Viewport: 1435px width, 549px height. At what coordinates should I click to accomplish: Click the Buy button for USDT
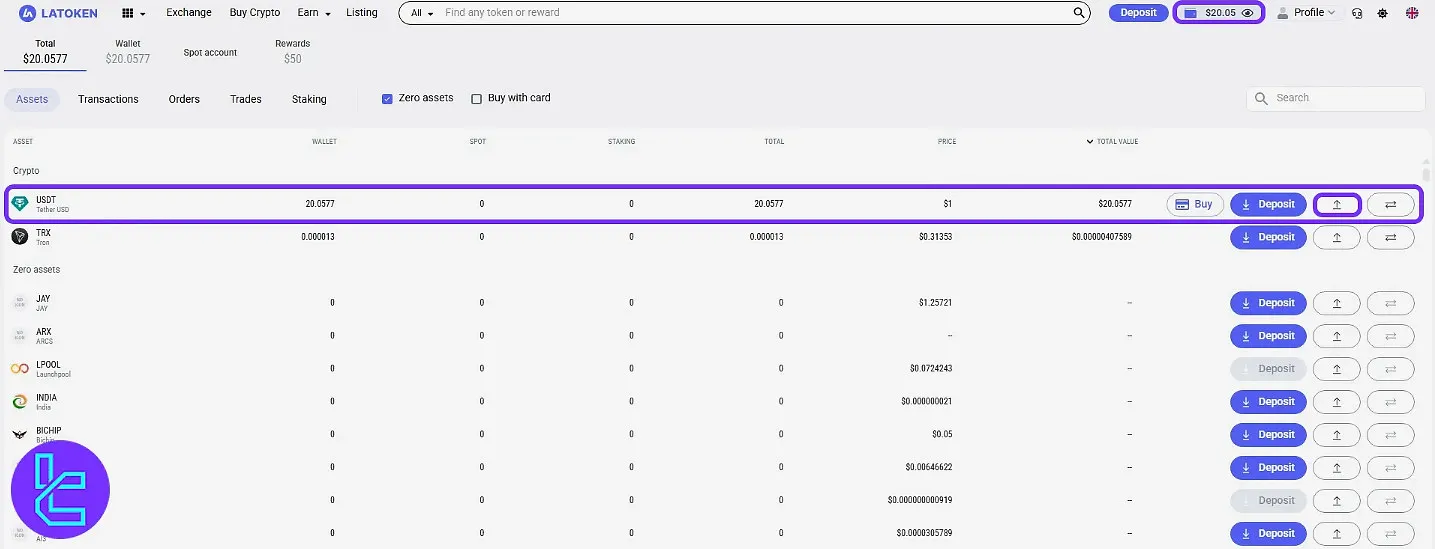pos(1194,204)
